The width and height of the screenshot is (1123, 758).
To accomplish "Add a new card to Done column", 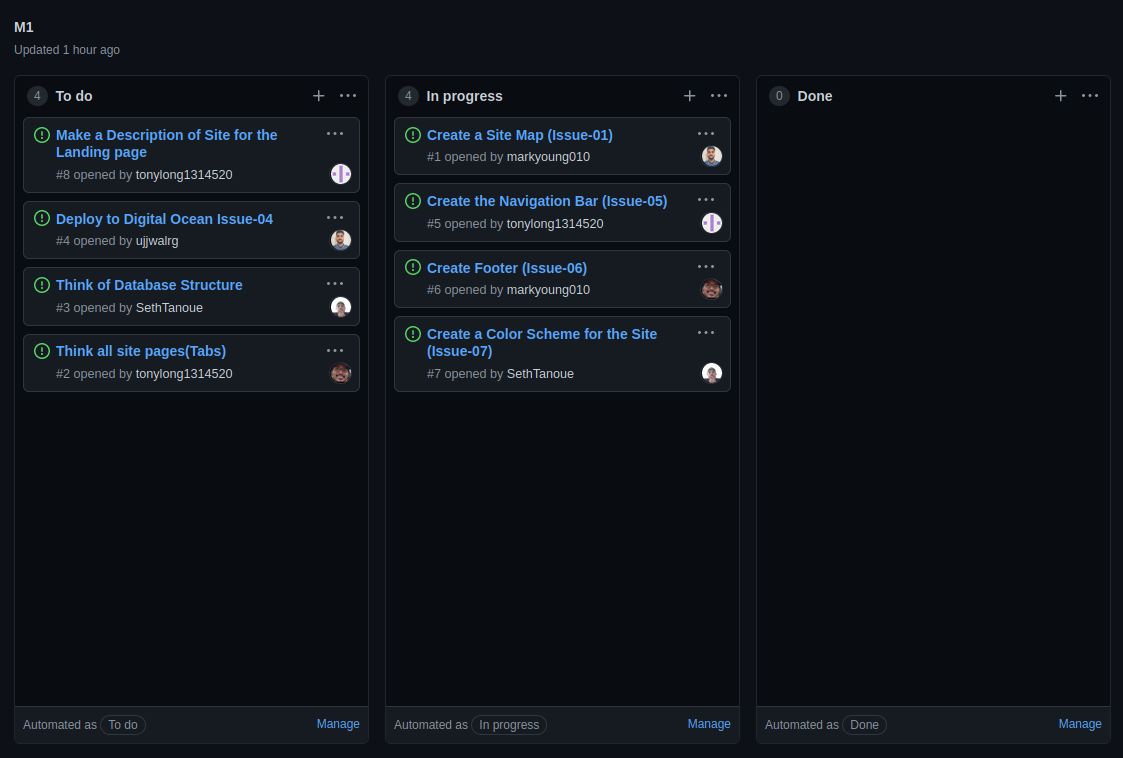I will tap(1060, 96).
